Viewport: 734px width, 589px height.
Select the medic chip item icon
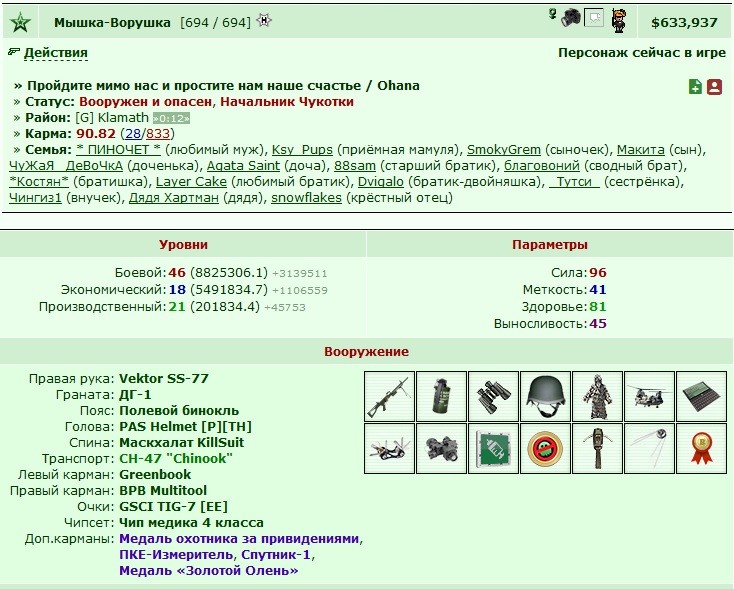pyautogui.click(x=493, y=449)
